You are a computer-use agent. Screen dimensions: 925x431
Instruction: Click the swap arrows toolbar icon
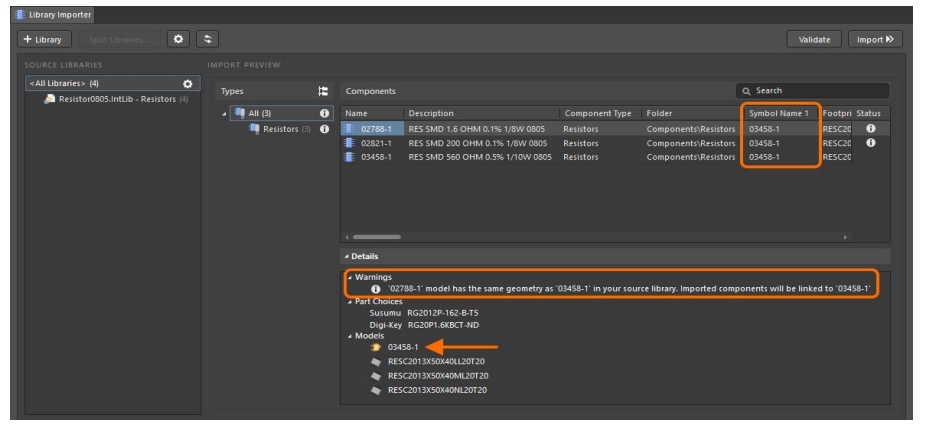pyautogui.click(x=207, y=40)
